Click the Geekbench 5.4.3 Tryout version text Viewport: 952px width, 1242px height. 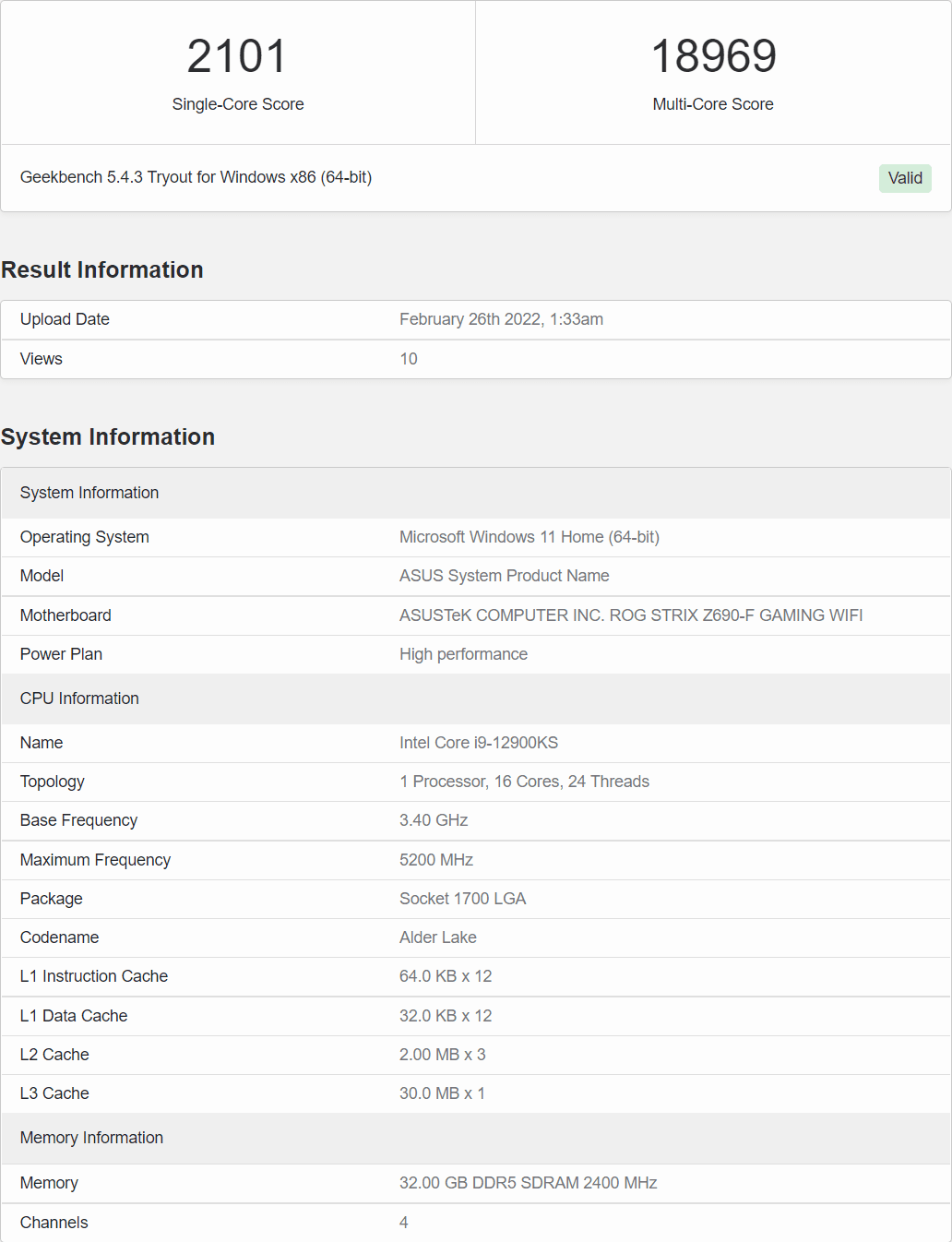pyautogui.click(x=196, y=177)
